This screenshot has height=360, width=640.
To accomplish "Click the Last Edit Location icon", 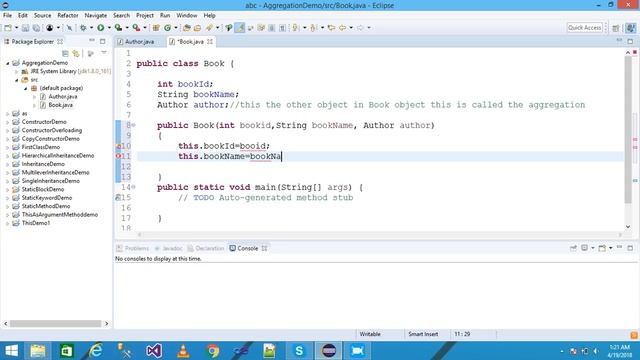I will [331, 28].
